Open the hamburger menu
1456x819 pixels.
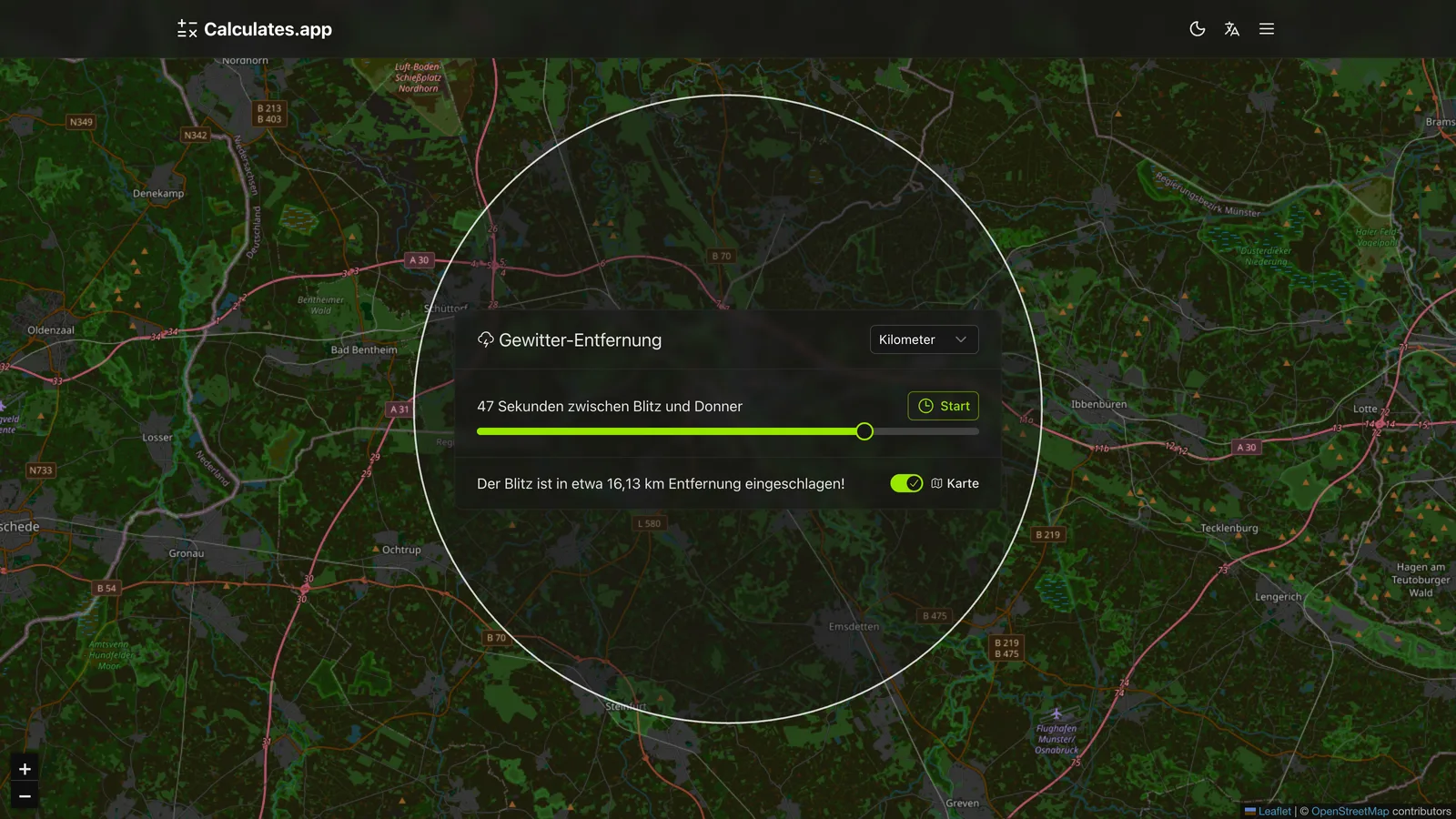click(1267, 29)
